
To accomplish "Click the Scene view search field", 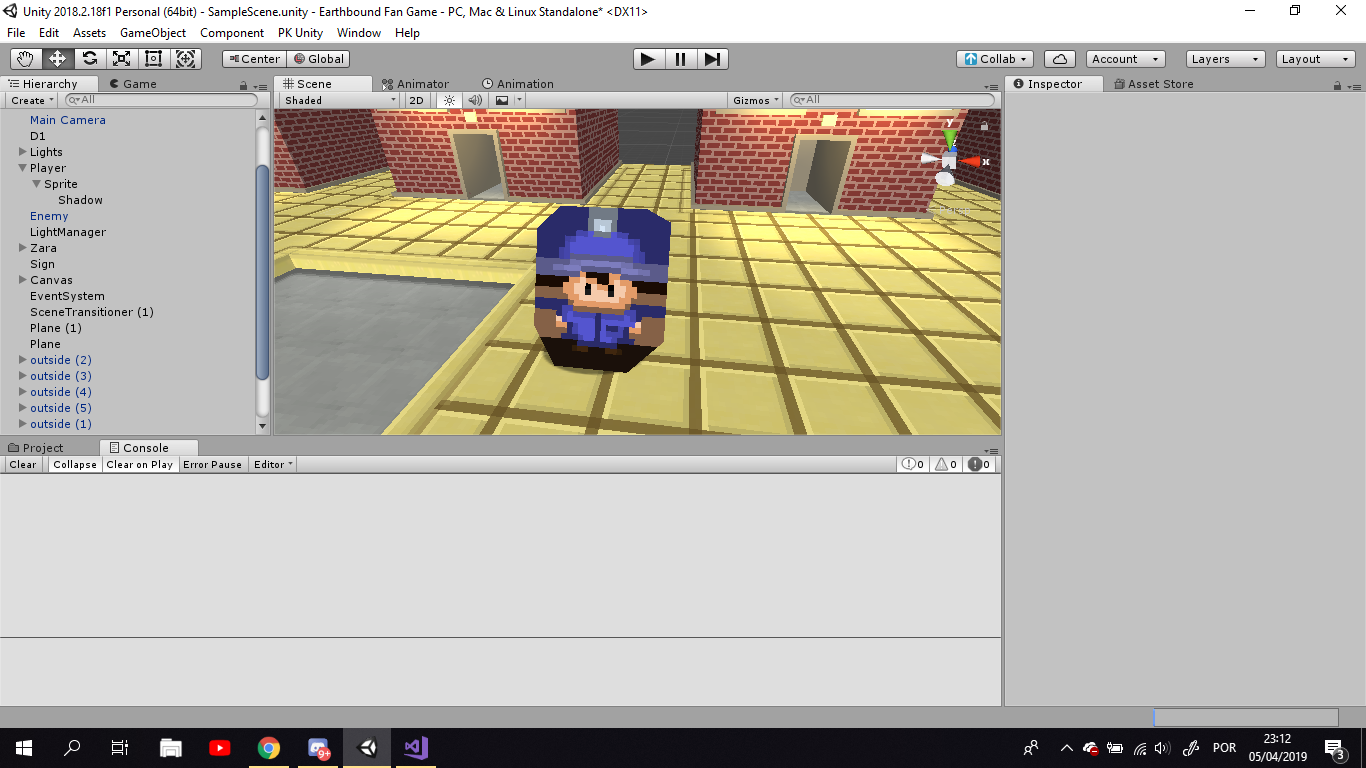I will [x=892, y=100].
